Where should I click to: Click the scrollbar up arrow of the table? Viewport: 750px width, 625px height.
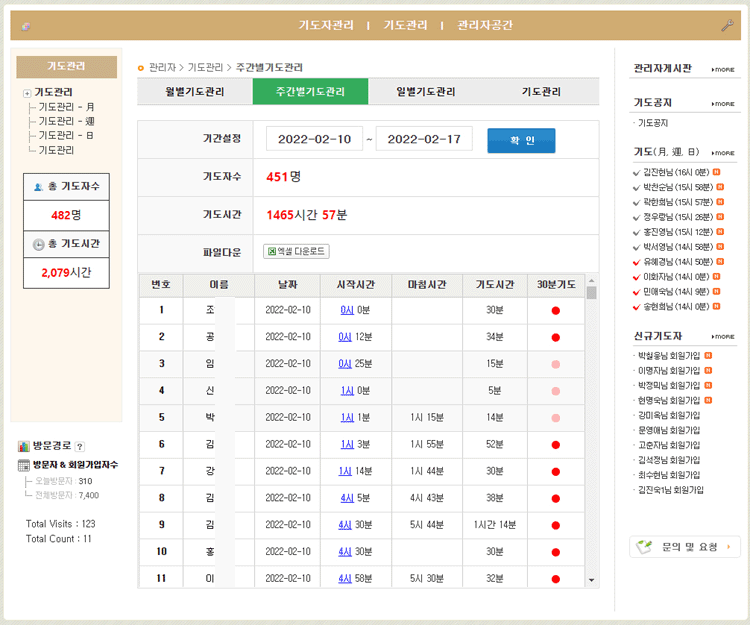click(592, 281)
